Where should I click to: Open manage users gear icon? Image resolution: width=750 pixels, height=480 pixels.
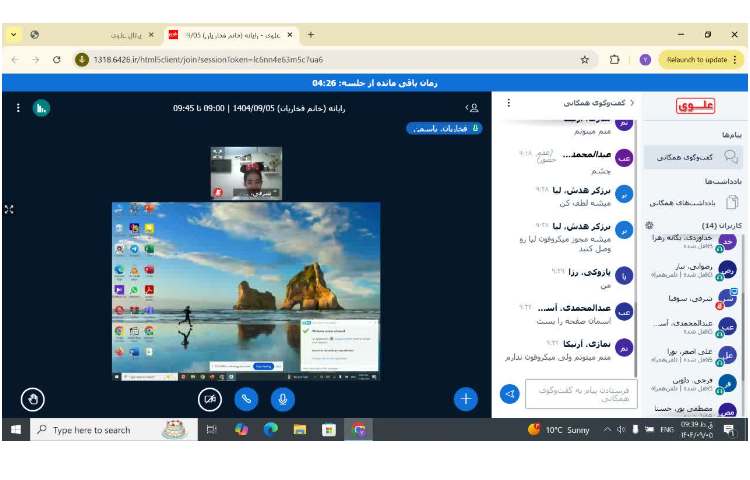tap(649, 225)
